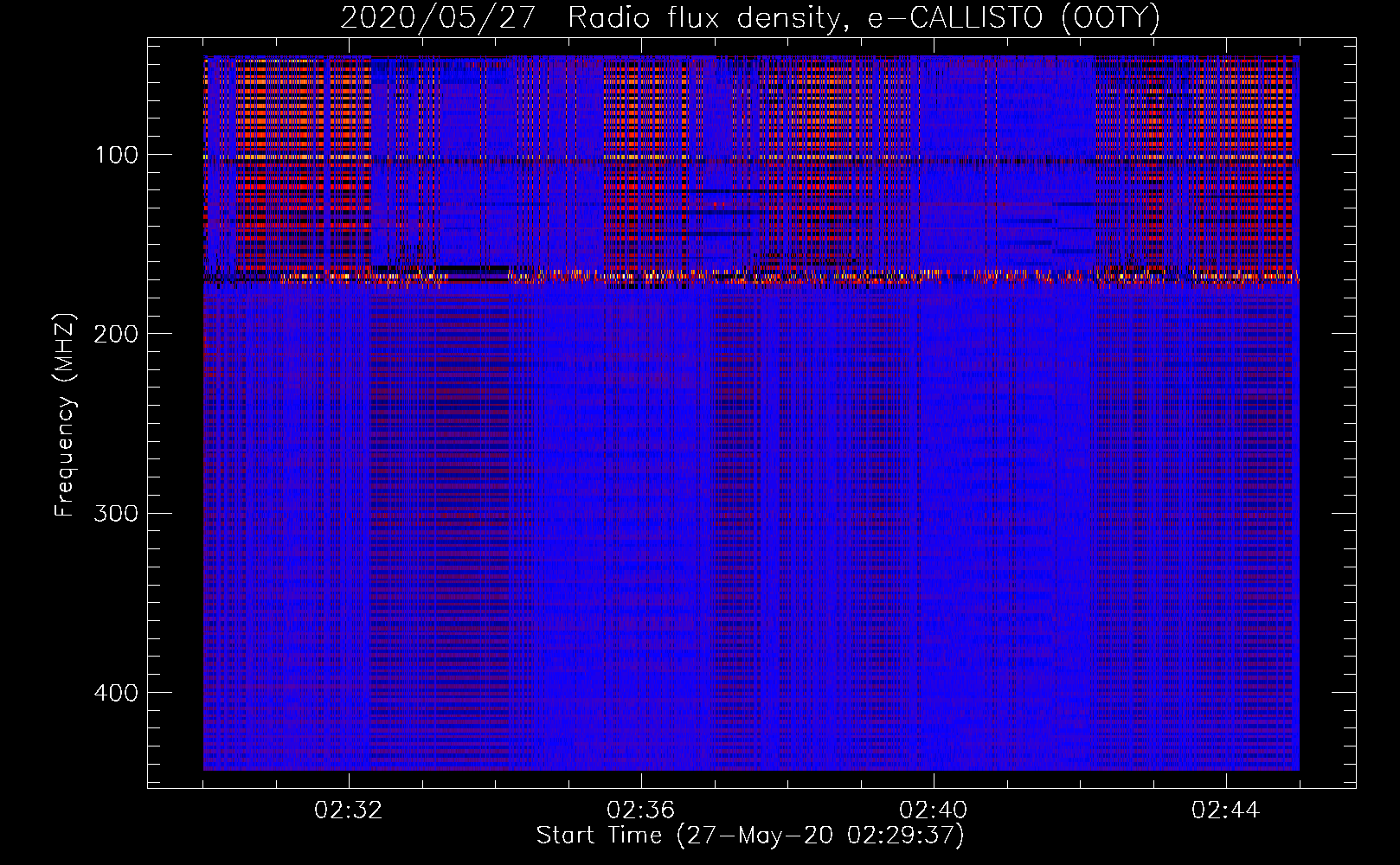Click the 'Frequency (MHZ)' y-axis title

pyautogui.click(x=66, y=414)
